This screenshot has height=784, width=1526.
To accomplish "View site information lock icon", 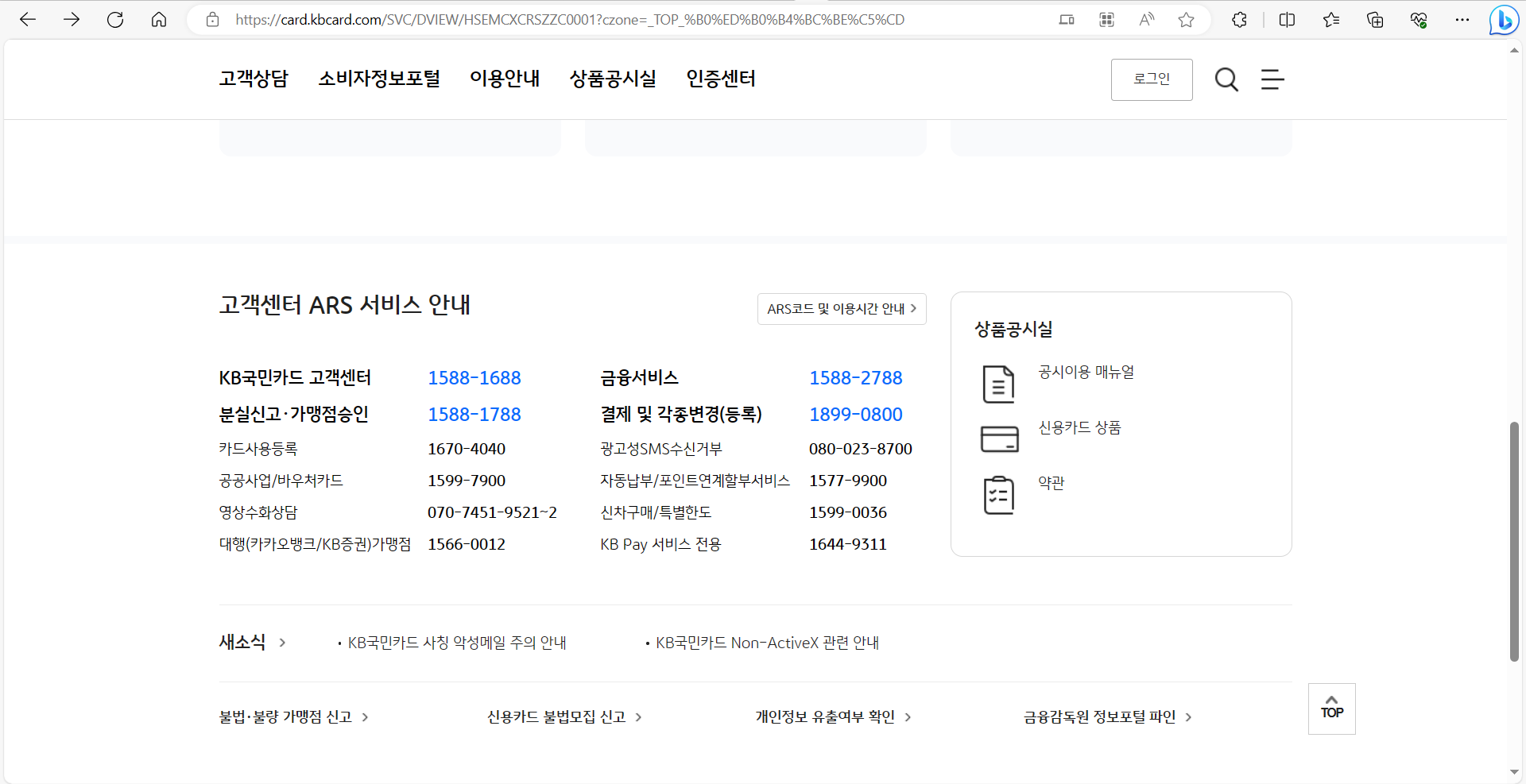I will click(x=212, y=20).
